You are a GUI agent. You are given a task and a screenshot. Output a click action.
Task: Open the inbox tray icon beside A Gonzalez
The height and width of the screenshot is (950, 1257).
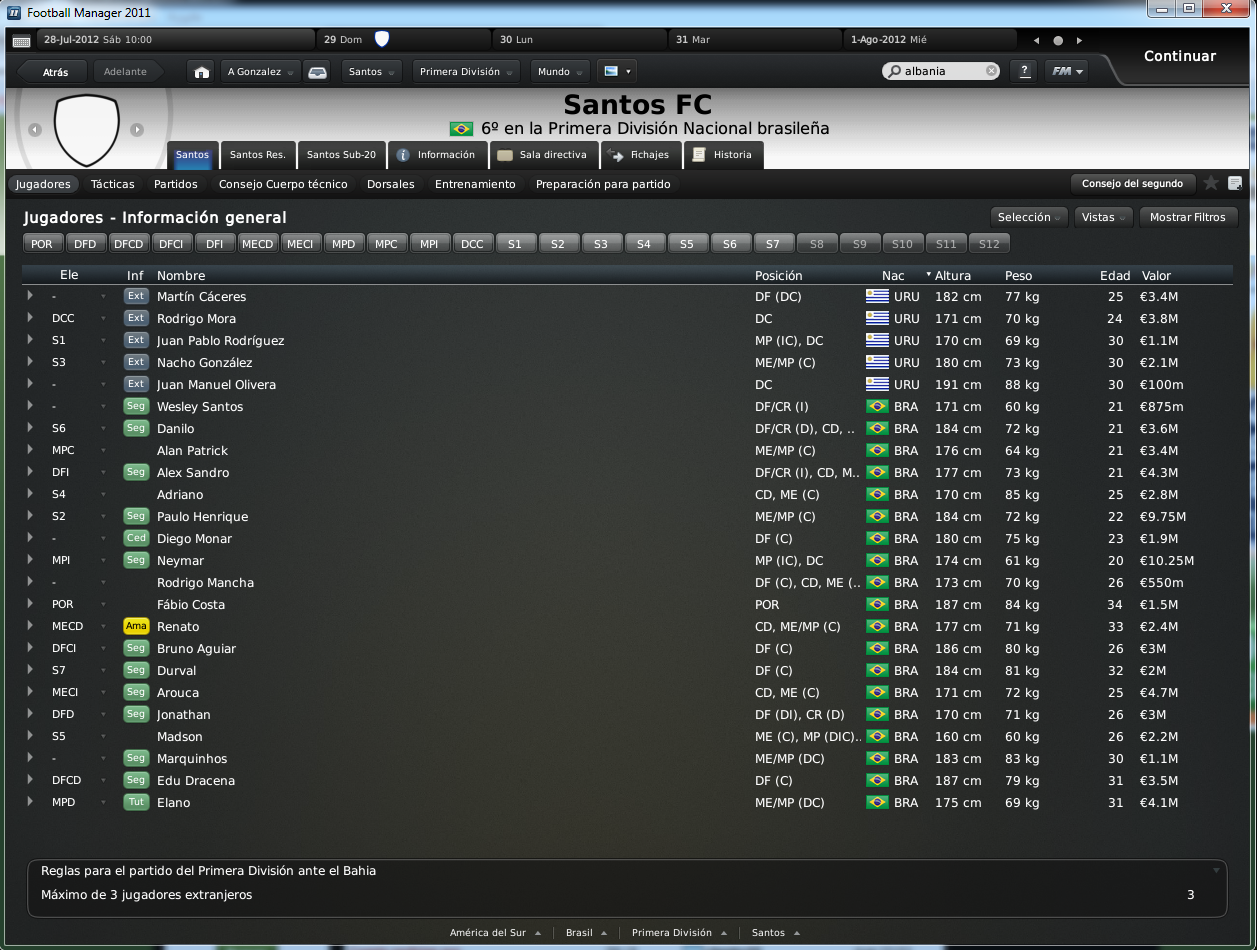[317, 72]
